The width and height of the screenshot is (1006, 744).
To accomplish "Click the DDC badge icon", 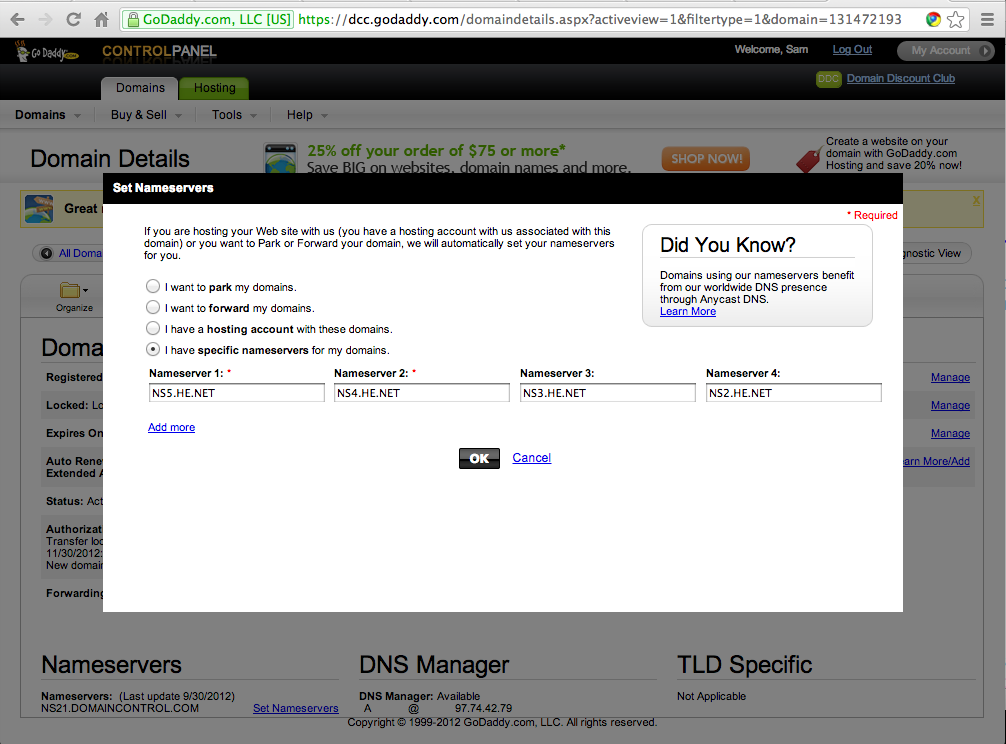I will pos(828,78).
